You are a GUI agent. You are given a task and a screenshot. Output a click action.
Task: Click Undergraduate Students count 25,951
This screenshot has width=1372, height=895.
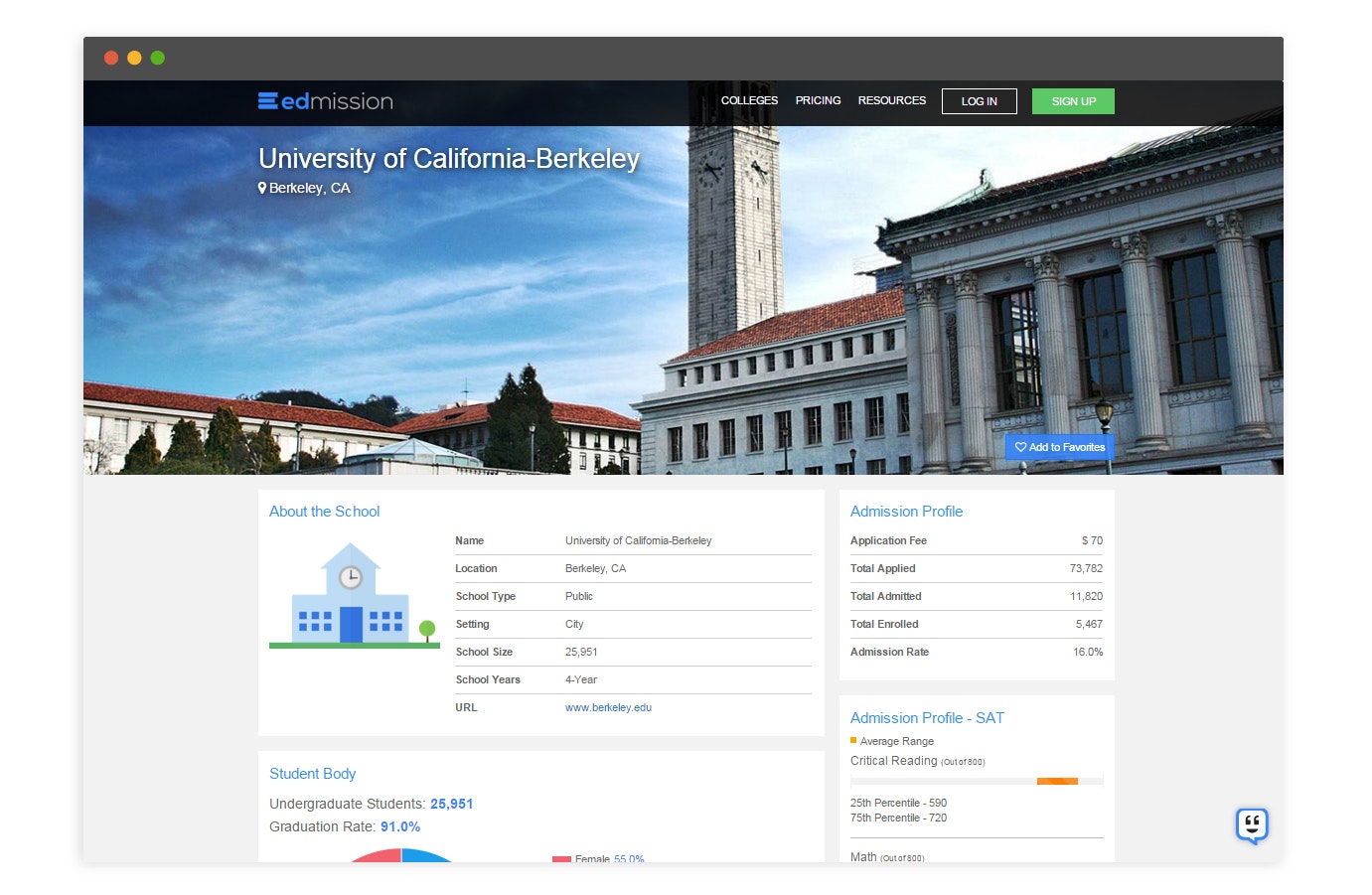point(452,804)
